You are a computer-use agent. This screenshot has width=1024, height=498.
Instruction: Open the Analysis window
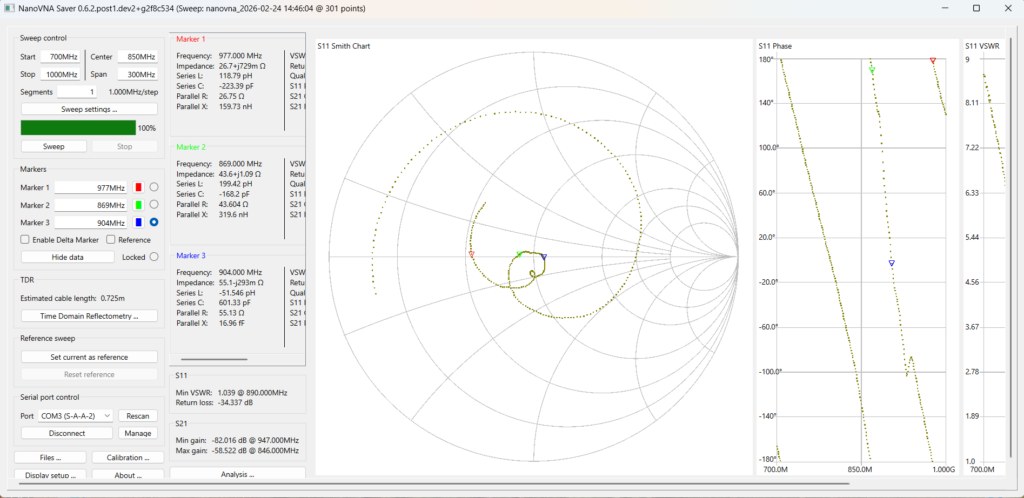[237, 474]
